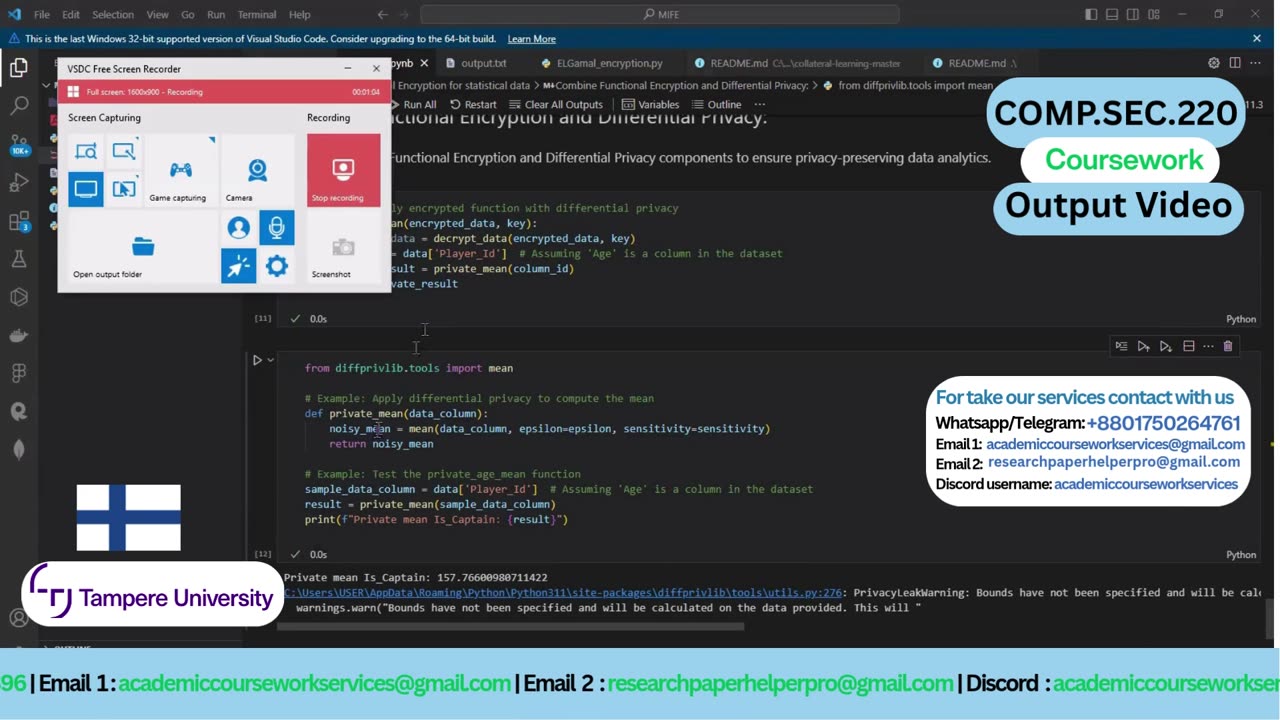The height and width of the screenshot is (720, 1280).
Task: Toggle webcam overlay person icon in VSDC
Action: click(x=238, y=228)
